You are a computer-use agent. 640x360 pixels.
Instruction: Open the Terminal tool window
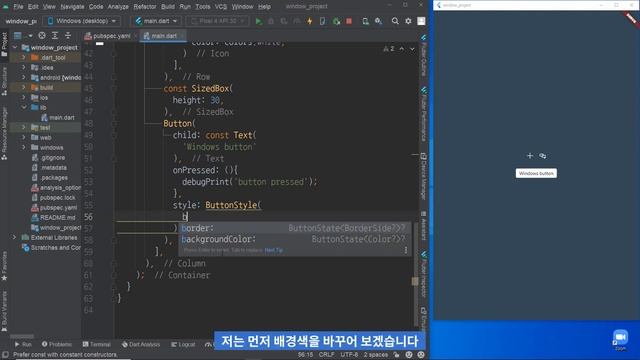[97, 344]
